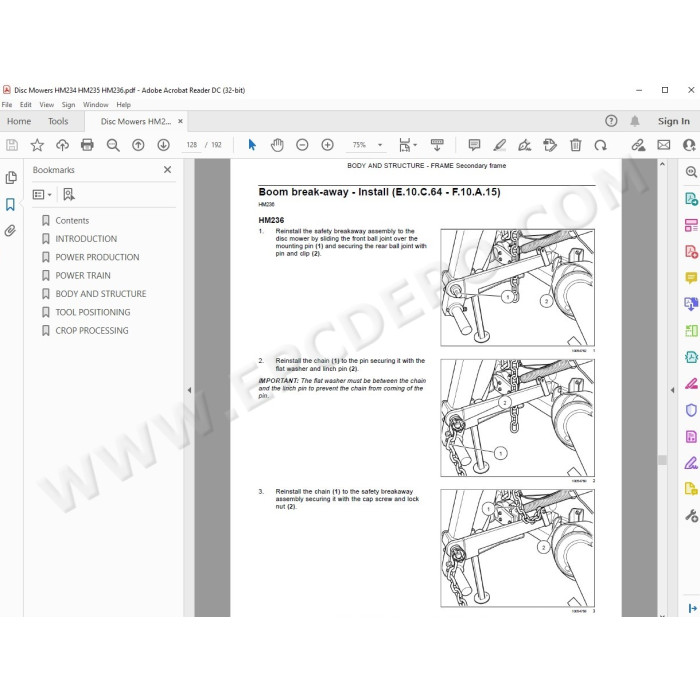The image size is (700, 700).
Task: Find current bookmark icon
Action: coord(69,194)
